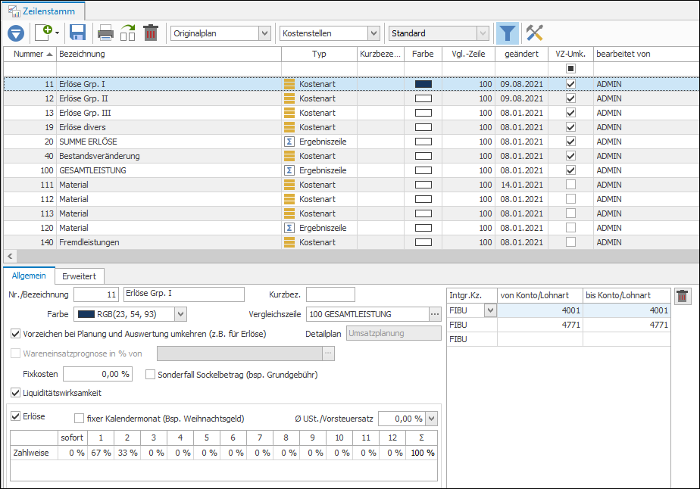Expand the Kostenstellen dropdown

pyautogui.click(x=374, y=33)
